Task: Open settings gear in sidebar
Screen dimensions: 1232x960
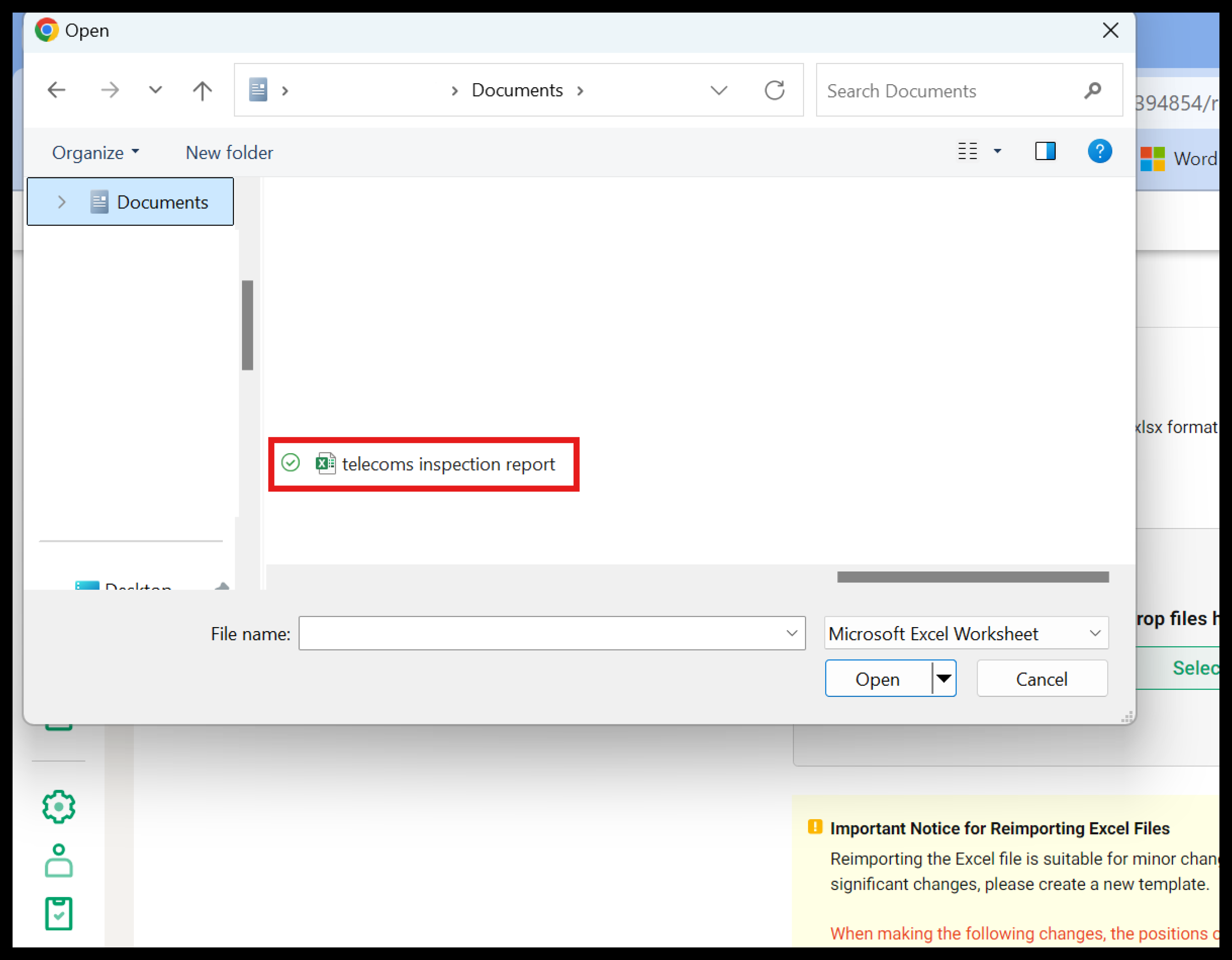Action: [x=59, y=807]
